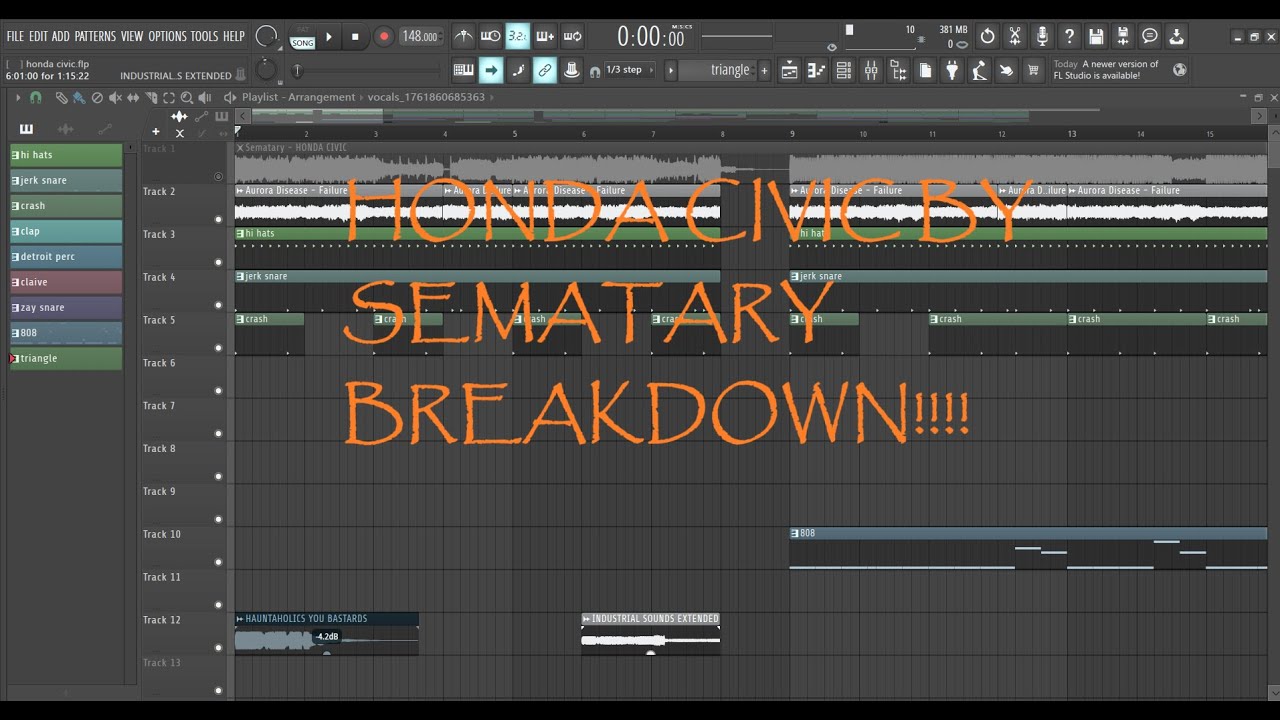Screen dimensions: 1280x720
Task: Select the Zoom tool in Playlist
Action: coord(187,98)
